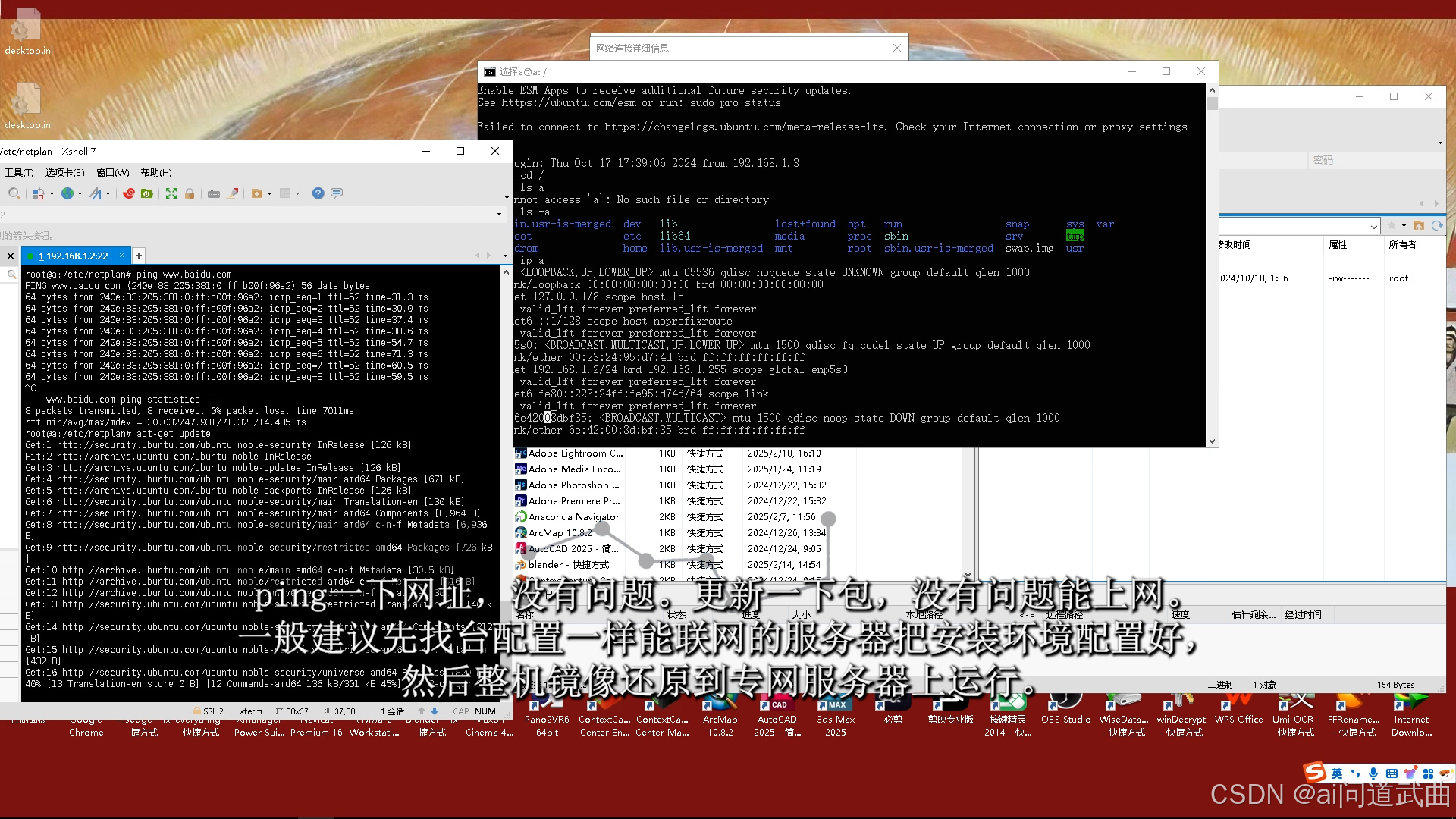Click the blue download arrow in status bar
The height and width of the screenshot is (819, 1456).
point(435,711)
